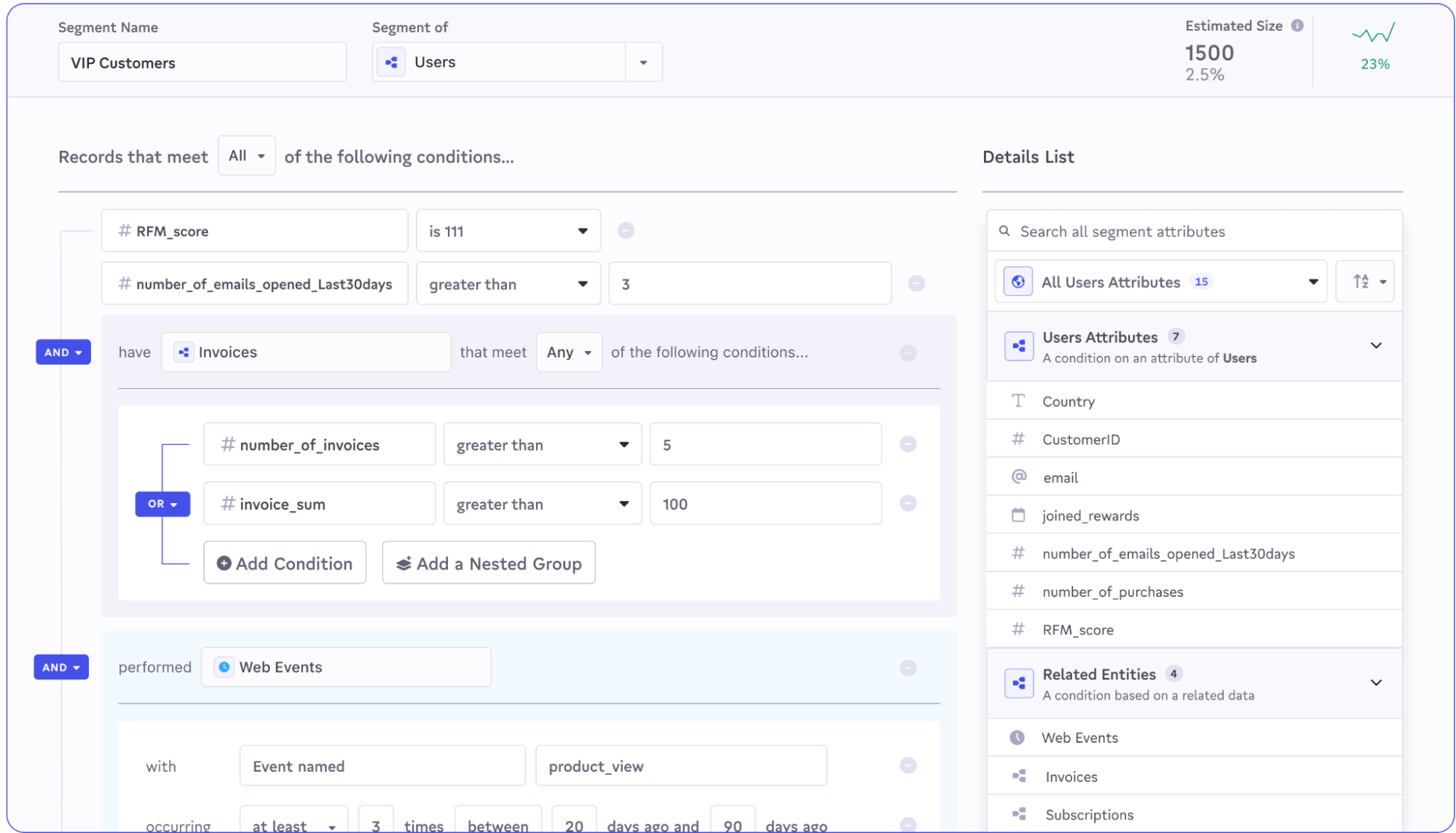This screenshot has width=1456, height=833.
Task: Toggle the OR operator between invoice conditions
Action: coord(162,504)
